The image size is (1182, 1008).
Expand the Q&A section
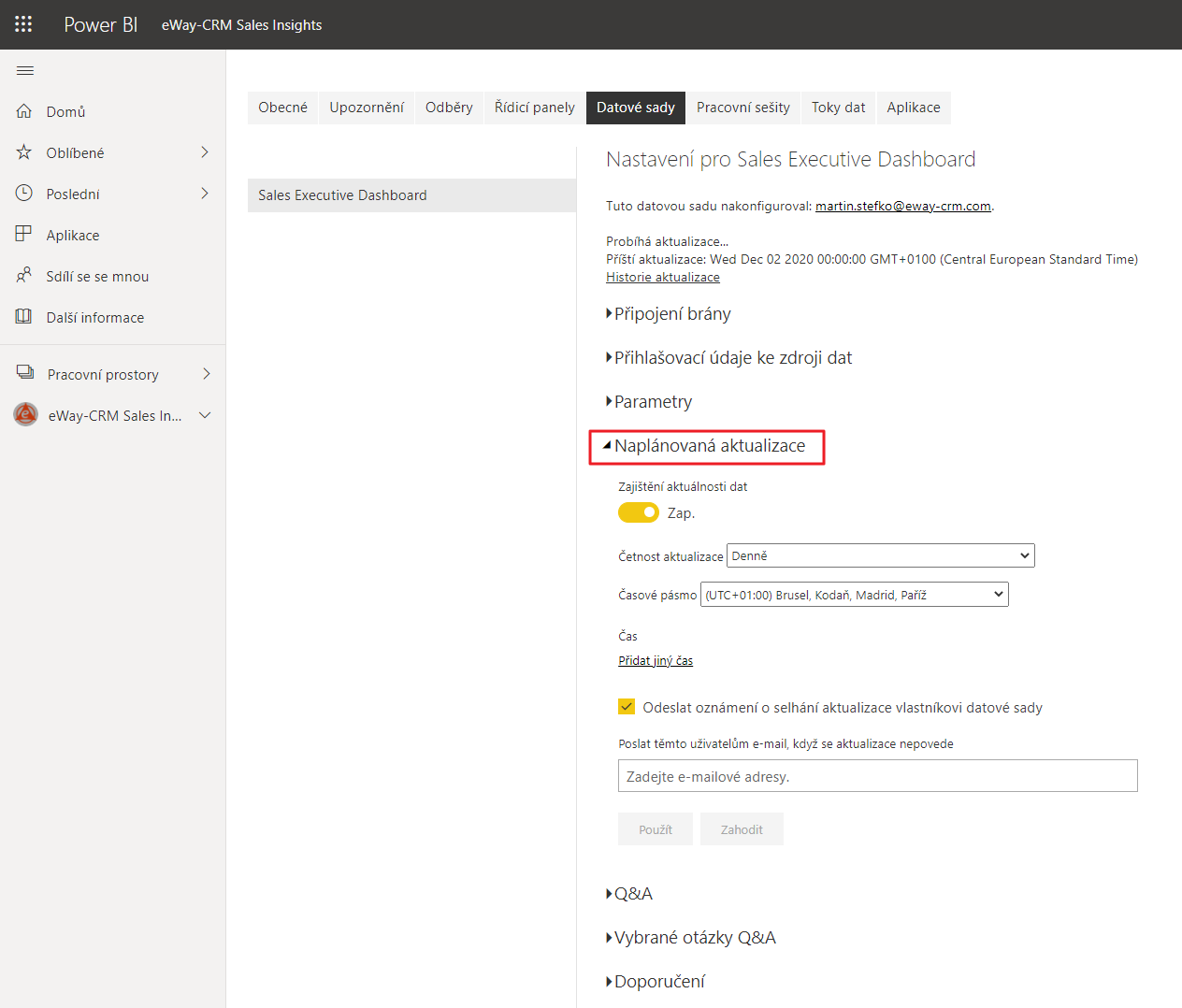[x=629, y=894]
